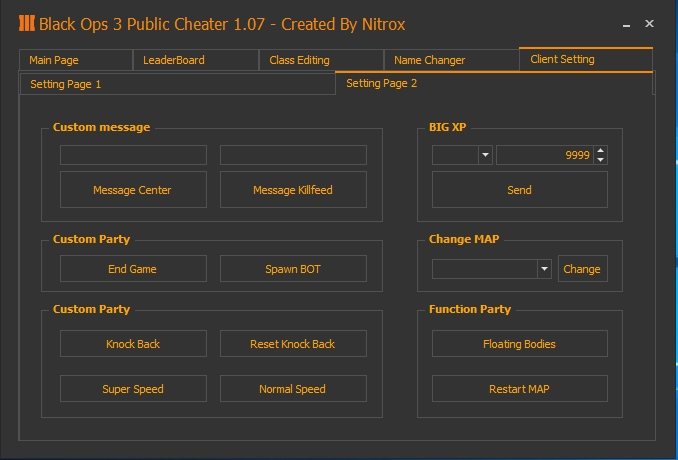Open the LeaderBoard tab
The width and height of the screenshot is (678, 460).
pos(195,60)
